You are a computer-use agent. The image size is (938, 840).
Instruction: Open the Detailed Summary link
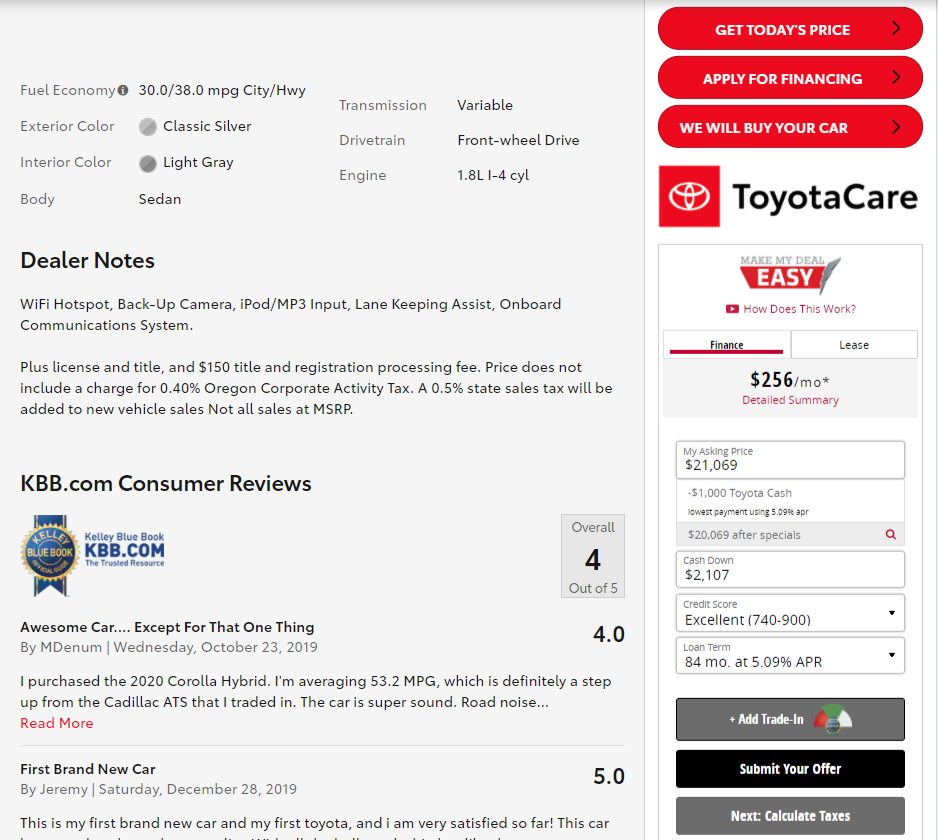coord(790,400)
